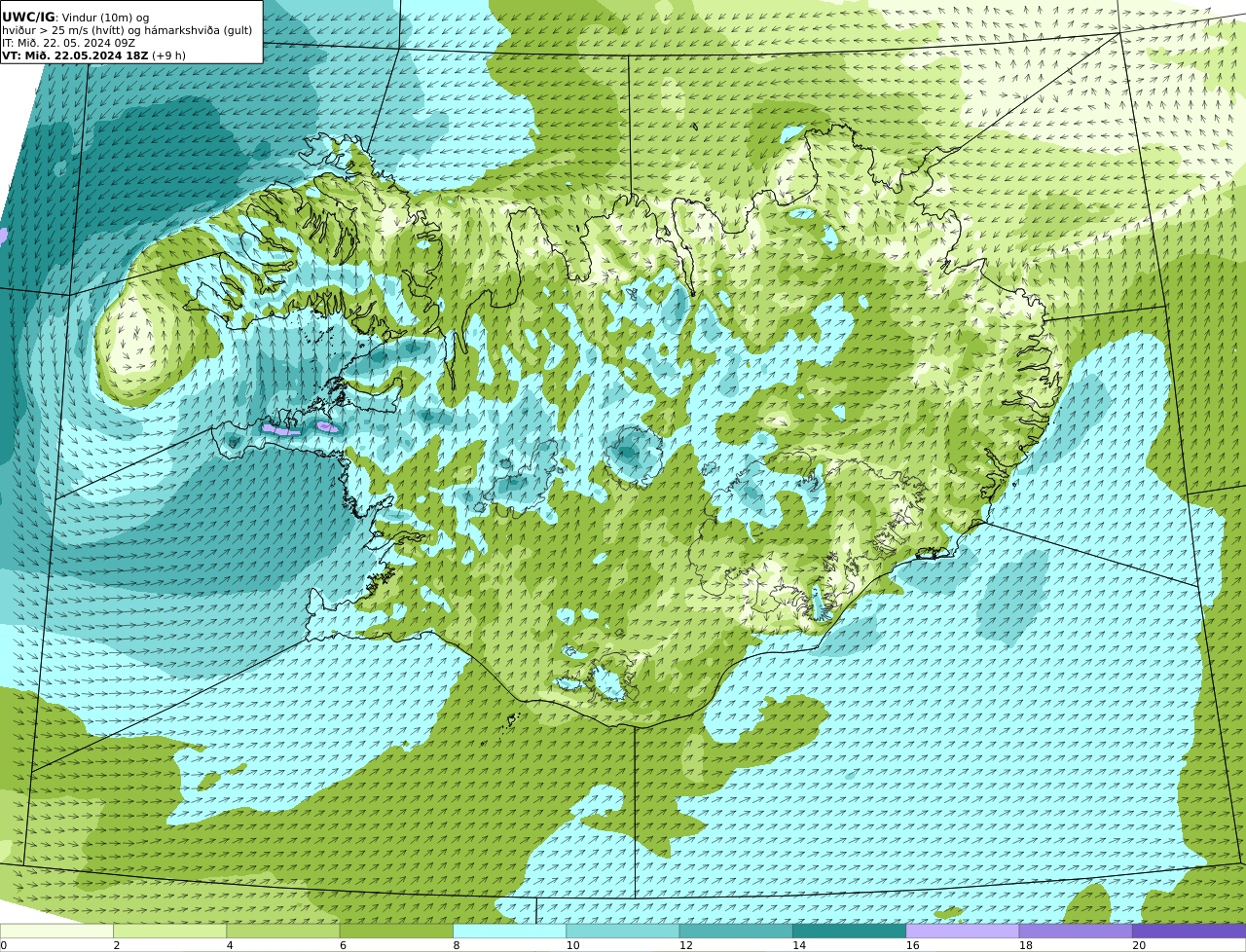Screen dimensions: 1246x952
Task: Click the medium teal 12–14 m/s legend swatch
Action: 736,931
